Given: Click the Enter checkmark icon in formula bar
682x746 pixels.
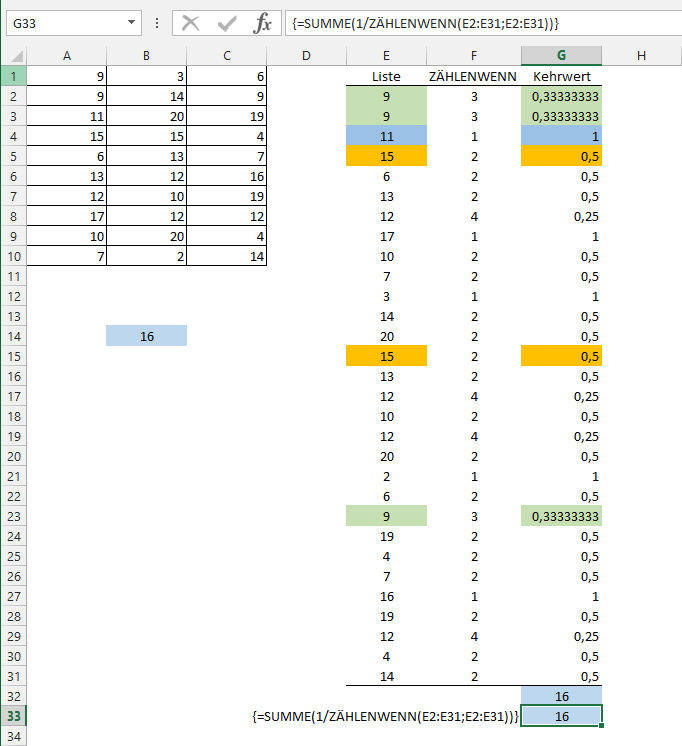Looking at the screenshot, I should tap(227, 23).
